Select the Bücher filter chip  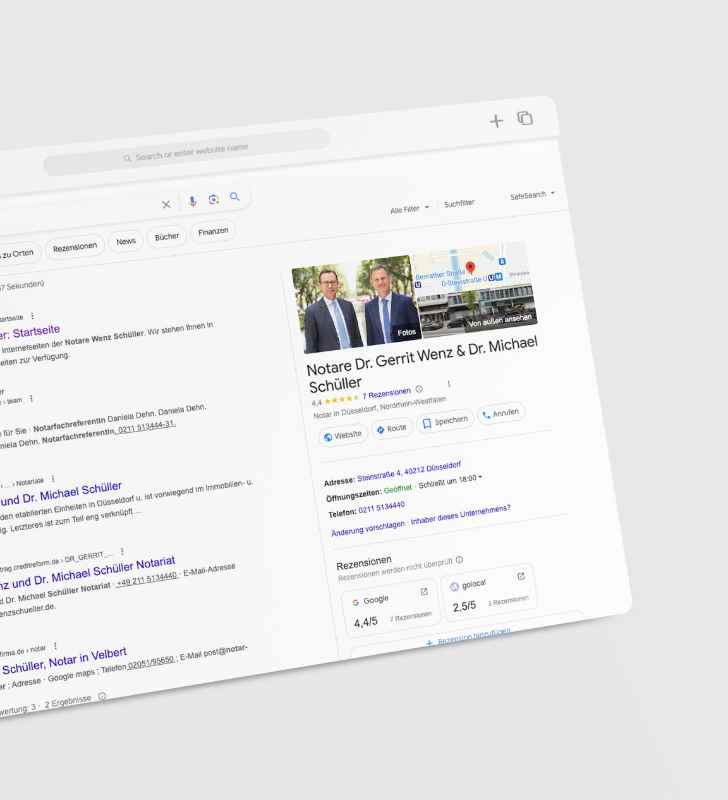167,237
